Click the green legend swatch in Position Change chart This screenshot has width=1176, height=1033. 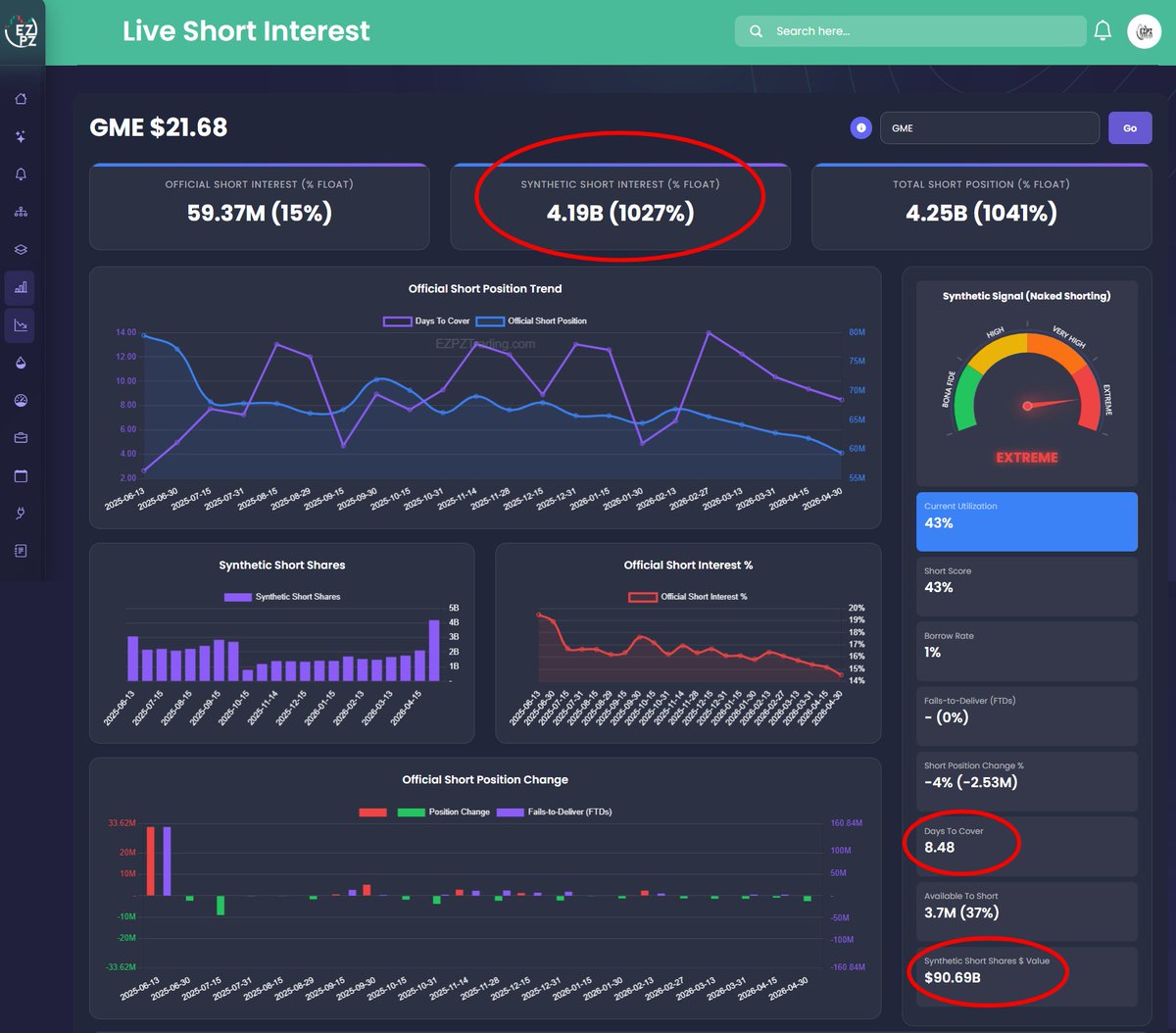(412, 812)
